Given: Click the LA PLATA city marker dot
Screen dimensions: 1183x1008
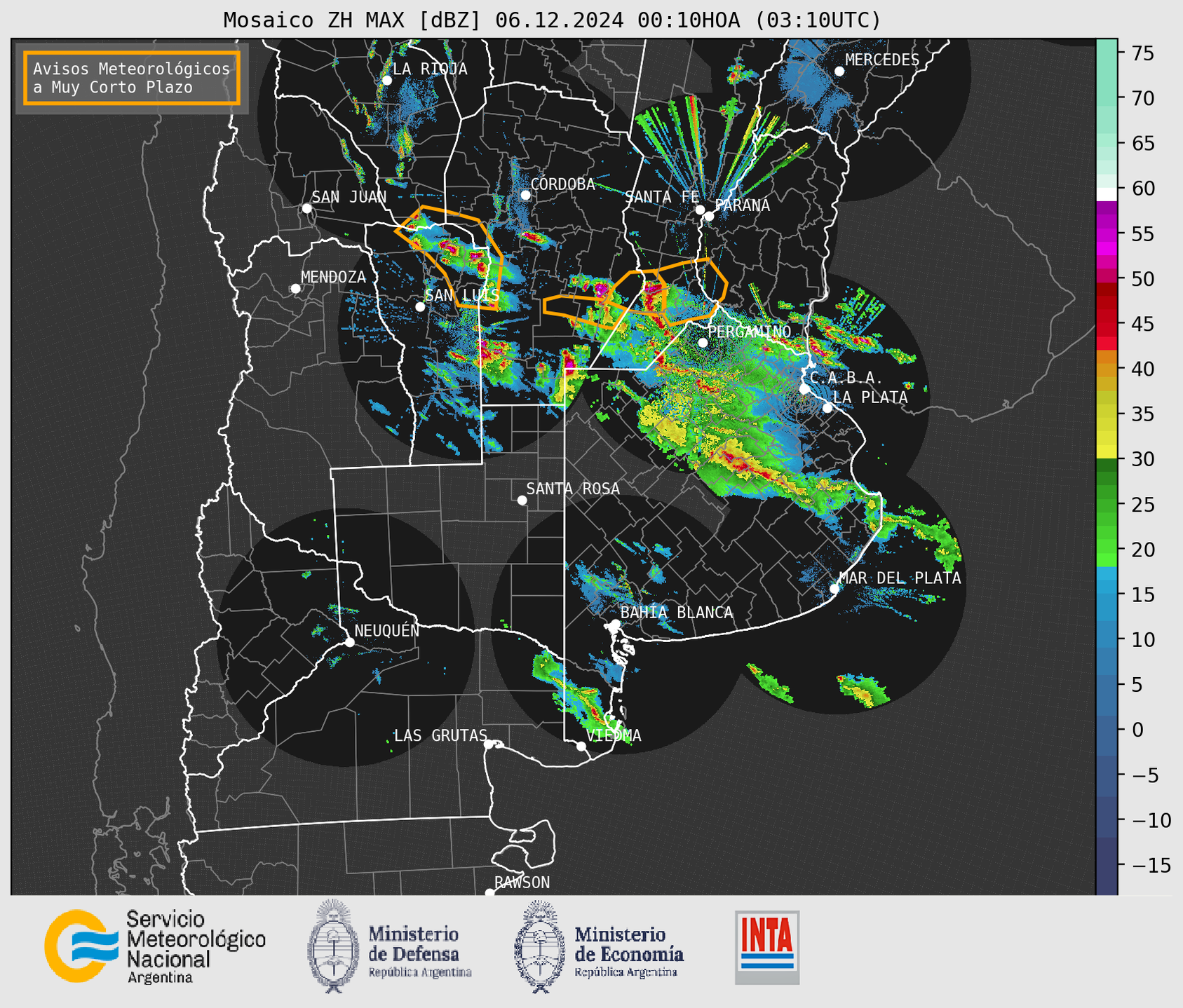Looking at the screenshot, I should [x=827, y=408].
